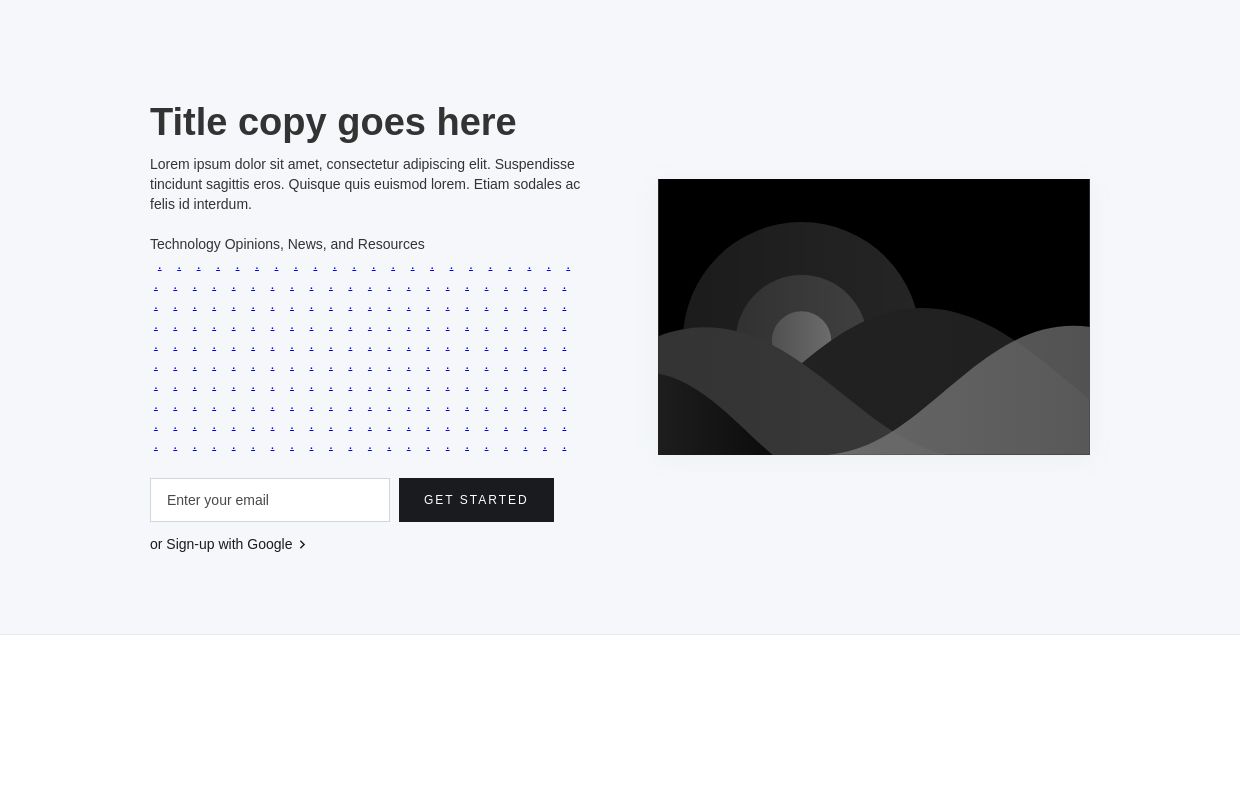Click last tiny icon in grid's ninth row
This screenshot has width=1240, height=800.
point(564,428)
